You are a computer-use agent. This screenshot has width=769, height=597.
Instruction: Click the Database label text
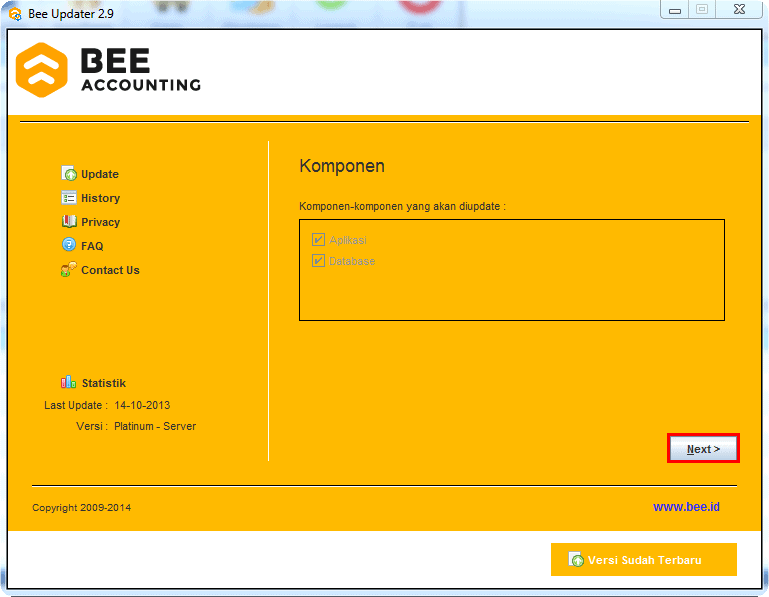pos(352,261)
